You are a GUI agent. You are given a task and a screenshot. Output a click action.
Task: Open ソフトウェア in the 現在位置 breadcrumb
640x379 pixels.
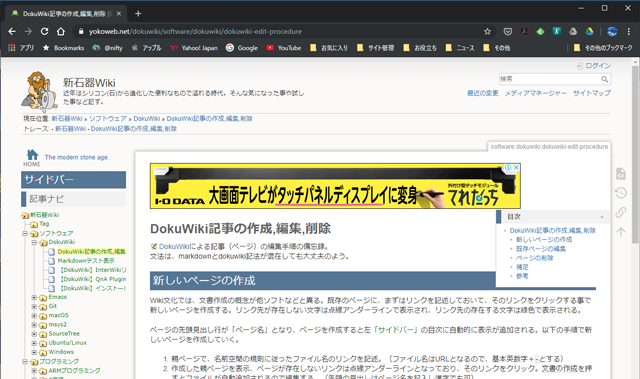(x=108, y=119)
